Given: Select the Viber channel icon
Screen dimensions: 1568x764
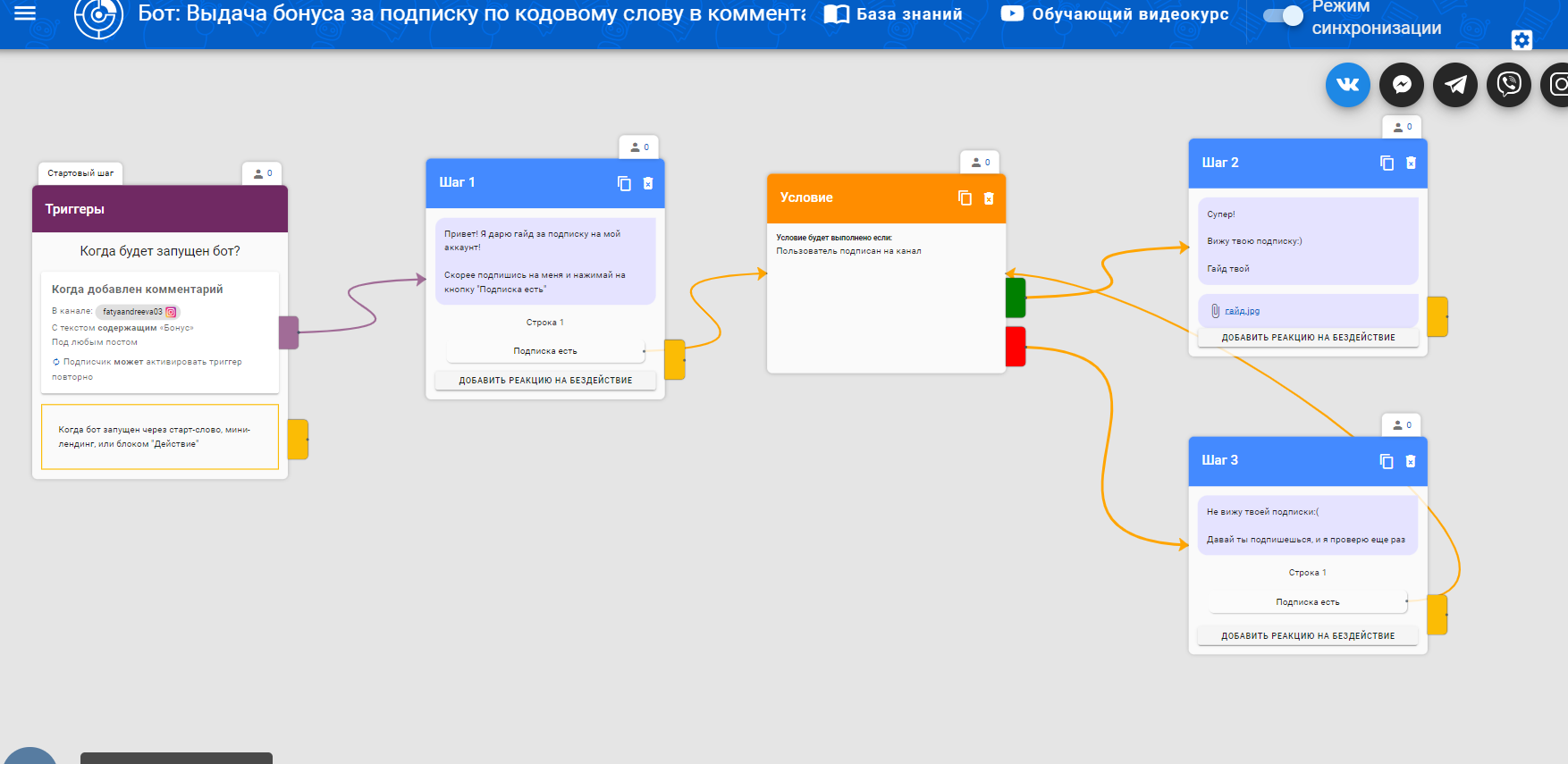Looking at the screenshot, I should tap(1509, 85).
